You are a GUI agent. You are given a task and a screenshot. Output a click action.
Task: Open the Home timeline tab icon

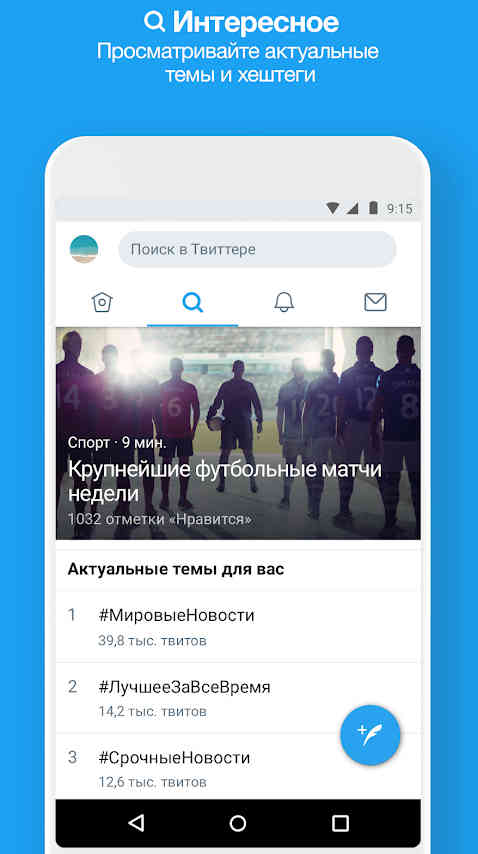pos(102,302)
